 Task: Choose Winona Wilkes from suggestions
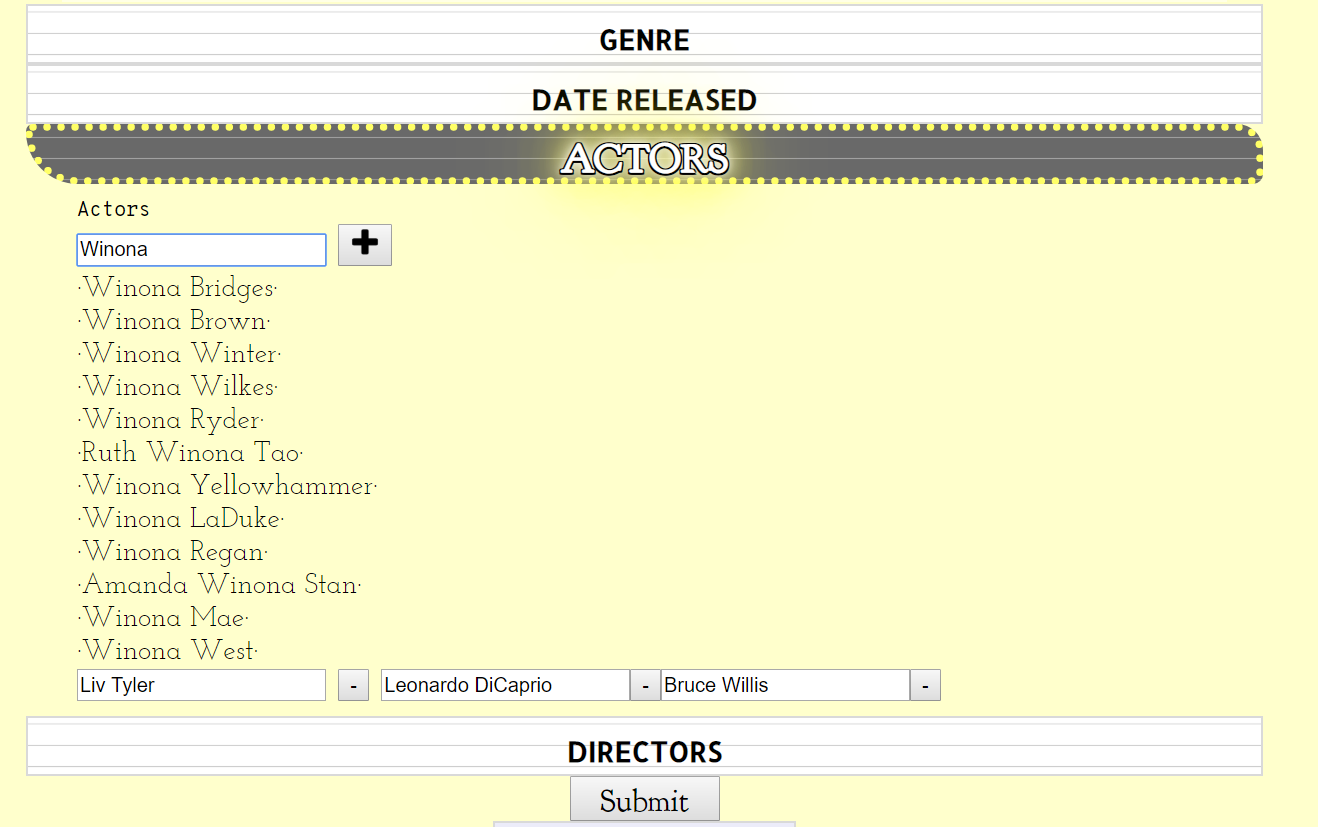point(178,387)
